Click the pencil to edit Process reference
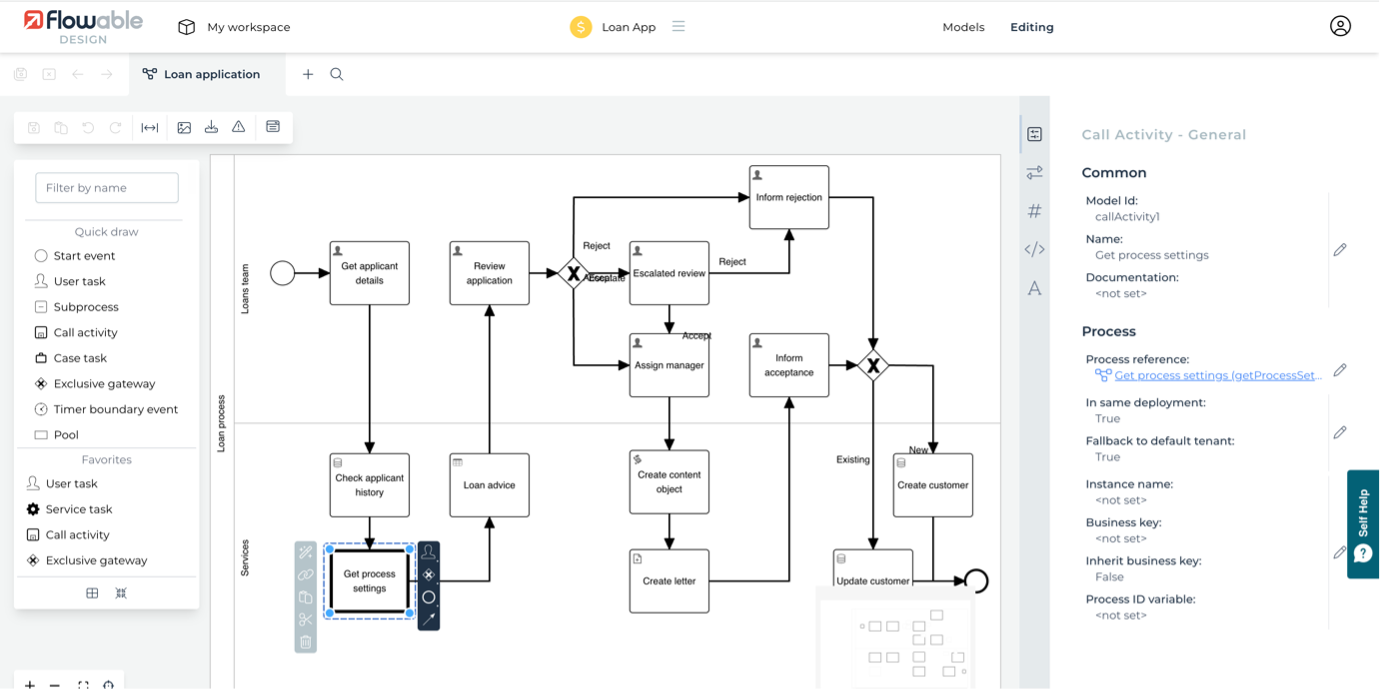 click(x=1340, y=370)
